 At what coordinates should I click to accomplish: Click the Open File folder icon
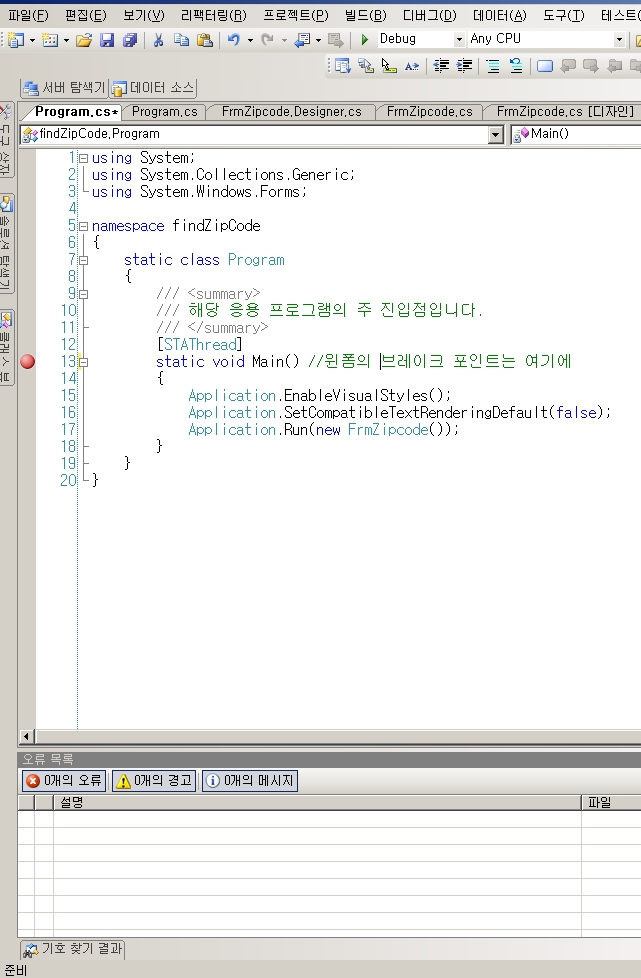click(84, 40)
